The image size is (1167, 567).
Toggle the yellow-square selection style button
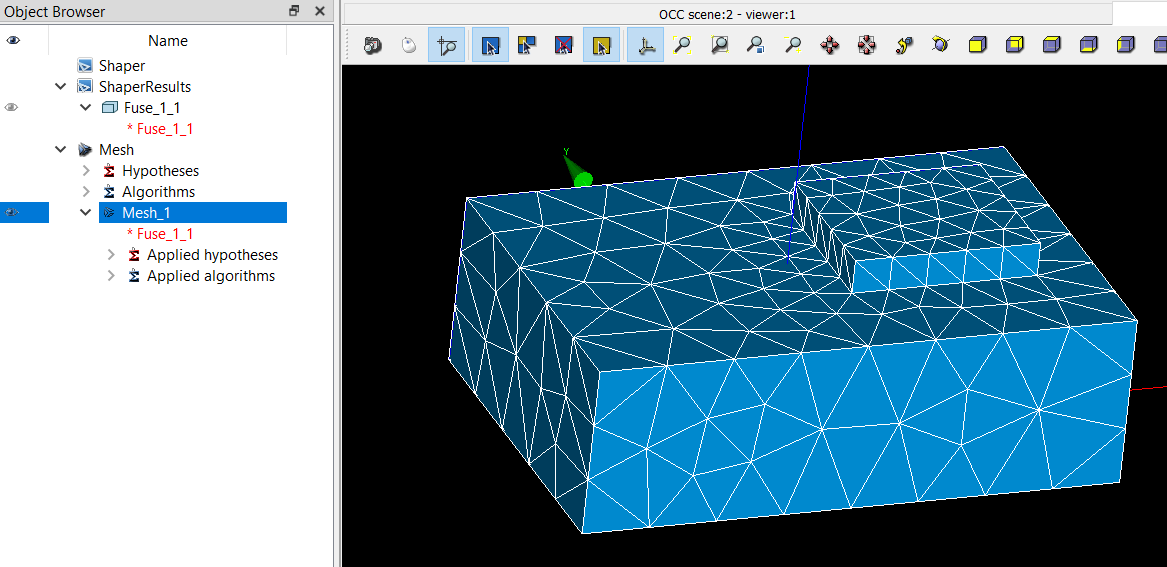click(601, 45)
